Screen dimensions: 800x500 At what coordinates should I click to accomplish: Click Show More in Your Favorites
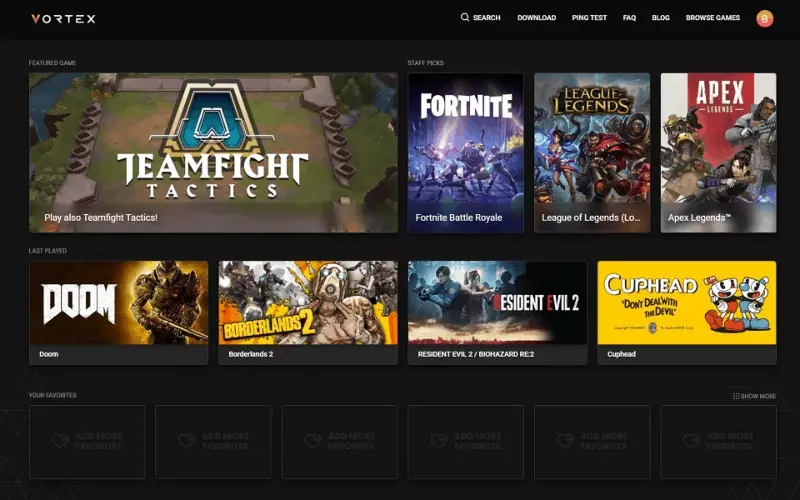(x=758, y=396)
